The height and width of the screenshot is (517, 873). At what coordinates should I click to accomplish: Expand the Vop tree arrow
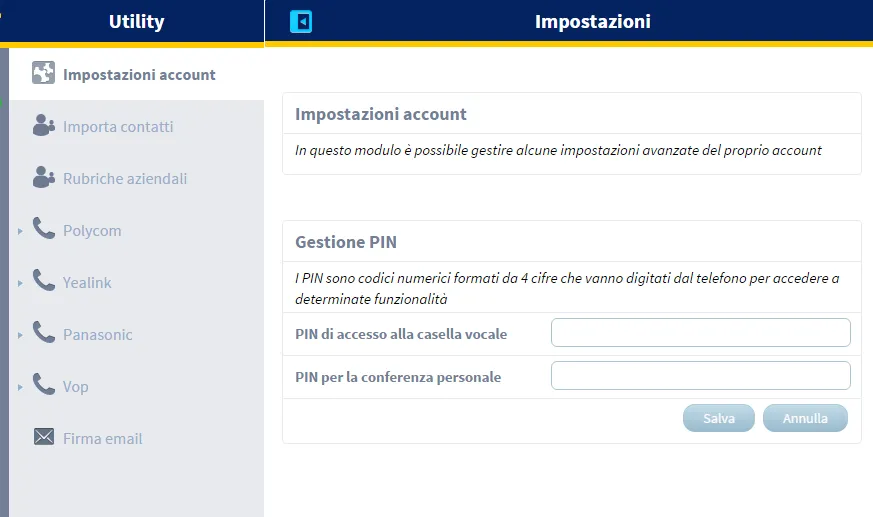[x=20, y=388]
